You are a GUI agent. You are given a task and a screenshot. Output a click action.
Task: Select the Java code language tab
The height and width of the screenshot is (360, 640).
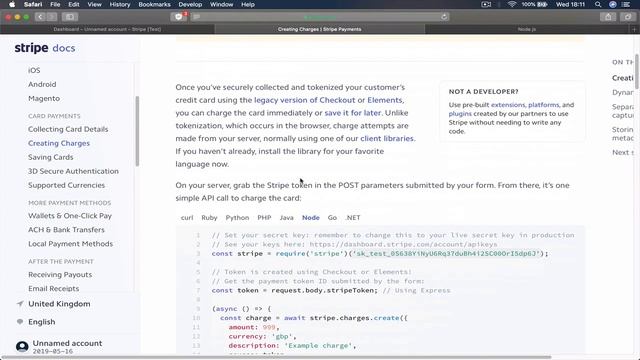pos(287,218)
